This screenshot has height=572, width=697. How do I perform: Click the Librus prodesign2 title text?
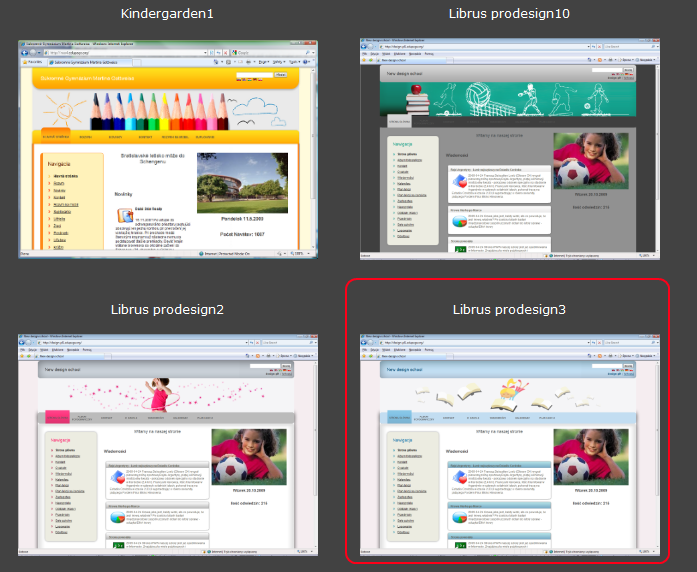(x=167, y=310)
